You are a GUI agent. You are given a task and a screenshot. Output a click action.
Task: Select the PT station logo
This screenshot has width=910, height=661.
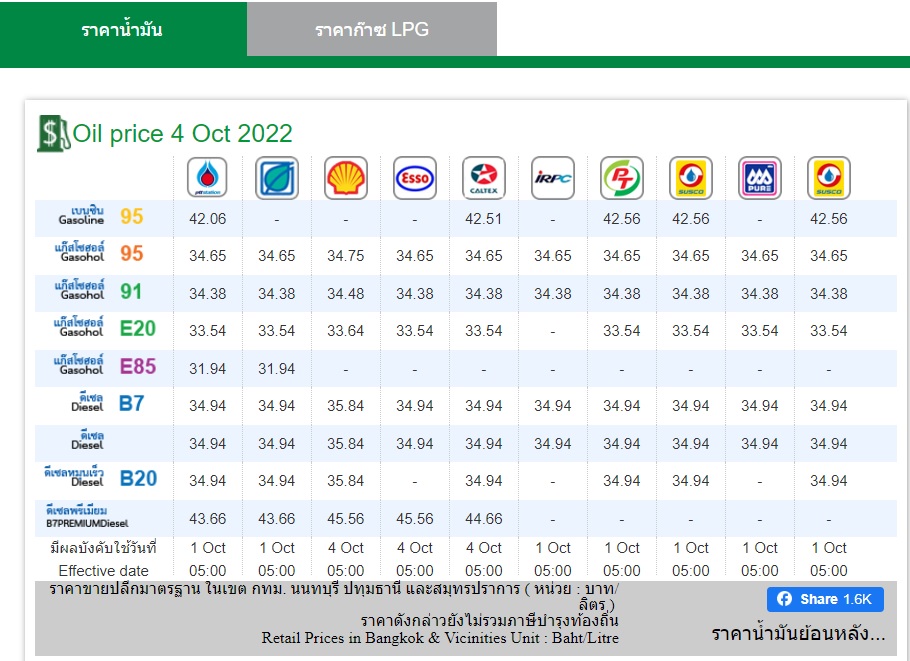622,178
